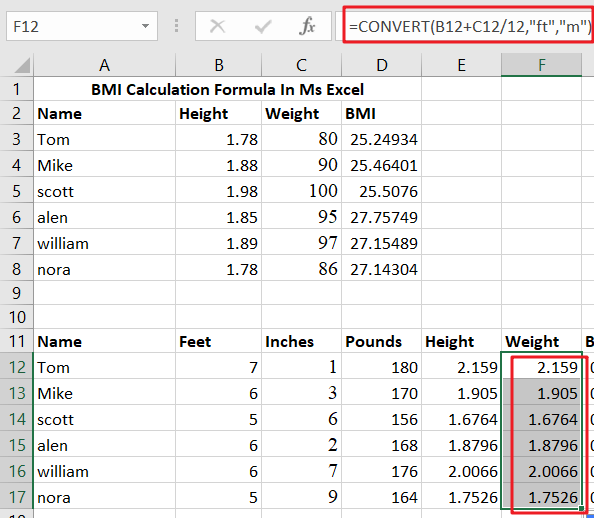Click the Name Box showing F12
This screenshot has width=594, height=518.
(82, 26)
